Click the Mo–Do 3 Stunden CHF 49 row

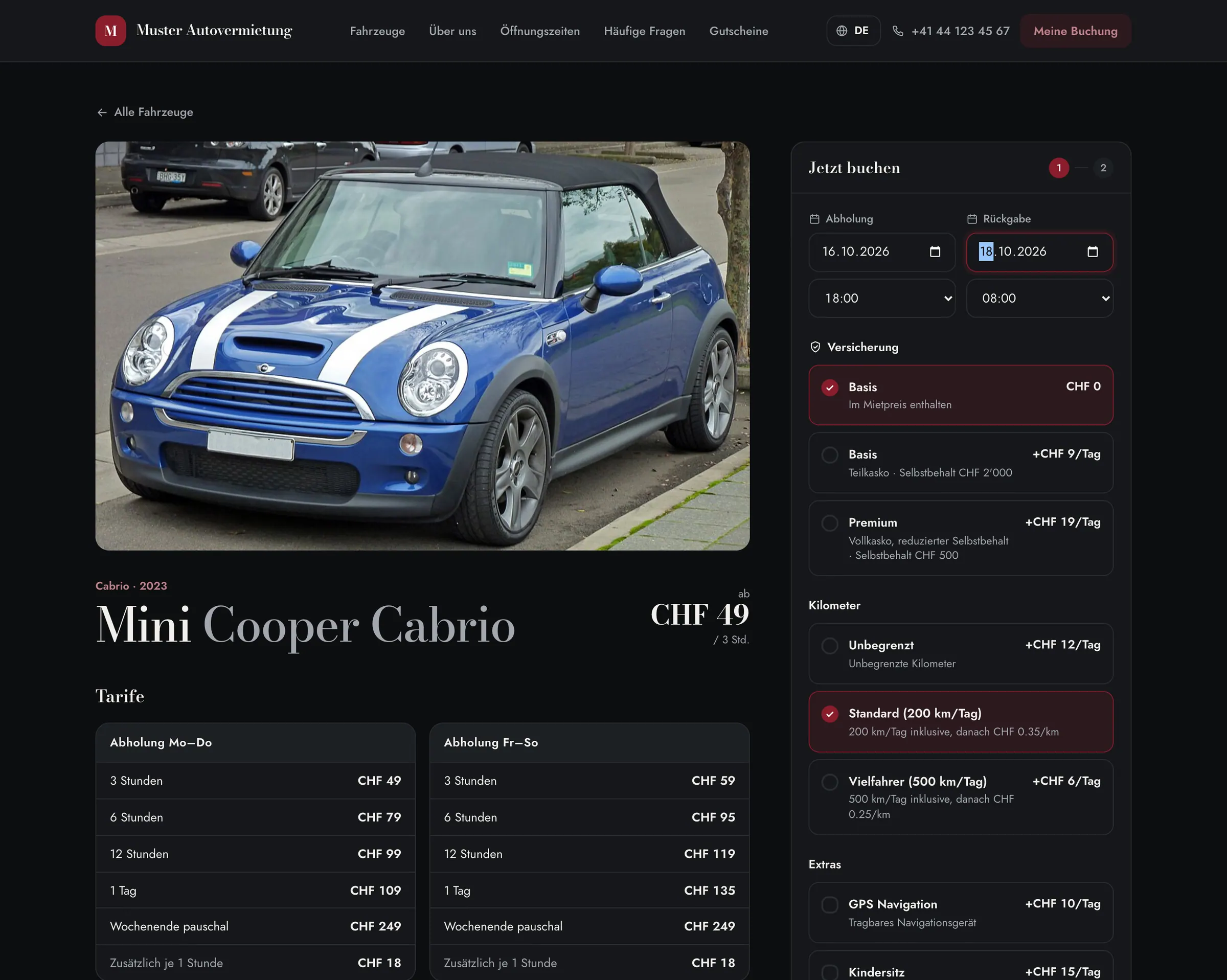[x=255, y=781]
